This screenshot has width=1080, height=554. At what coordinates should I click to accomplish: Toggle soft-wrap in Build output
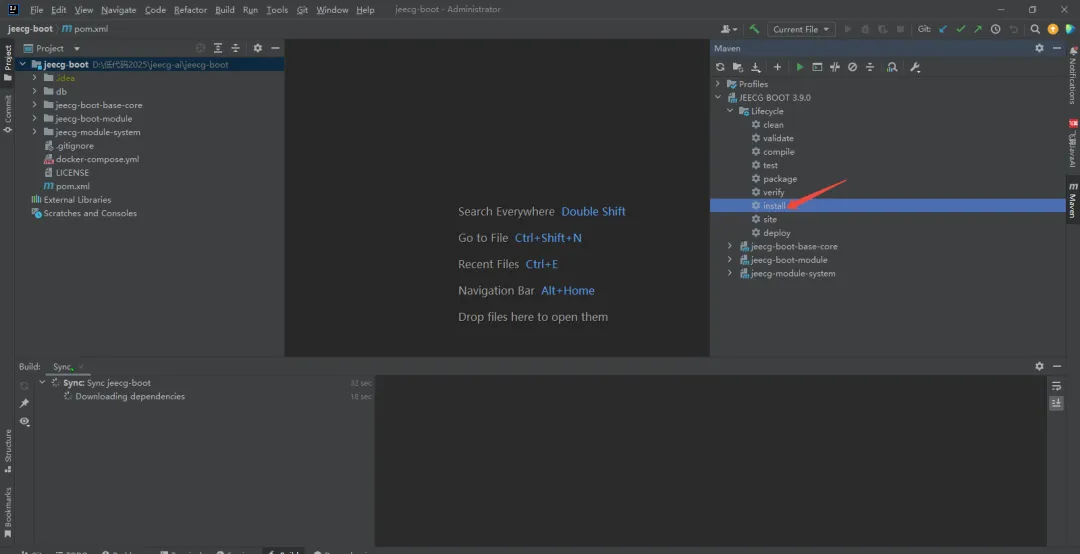click(x=1057, y=386)
